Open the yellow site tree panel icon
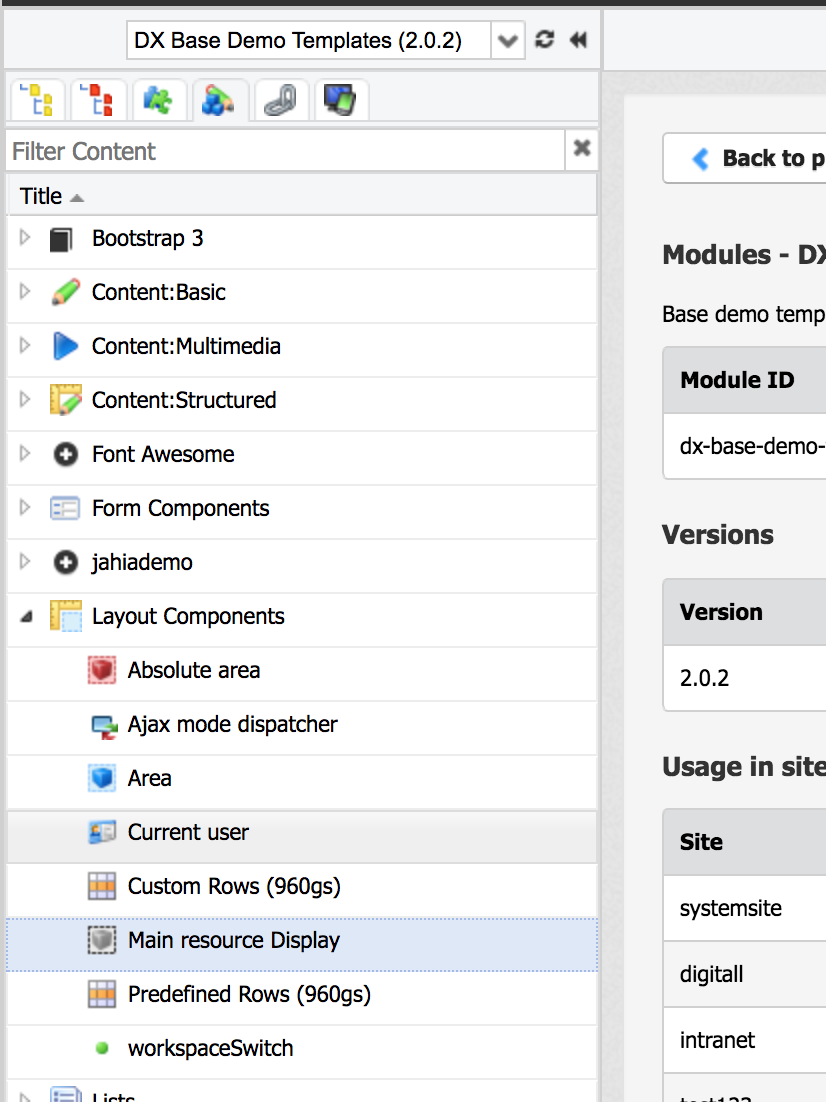The image size is (826, 1102). click(x=37, y=100)
